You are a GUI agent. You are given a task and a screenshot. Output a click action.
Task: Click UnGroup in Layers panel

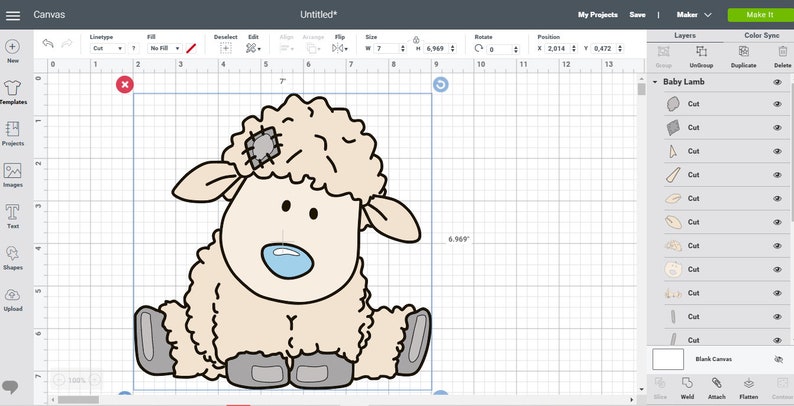pyautogui.click(x=701, y=57)
